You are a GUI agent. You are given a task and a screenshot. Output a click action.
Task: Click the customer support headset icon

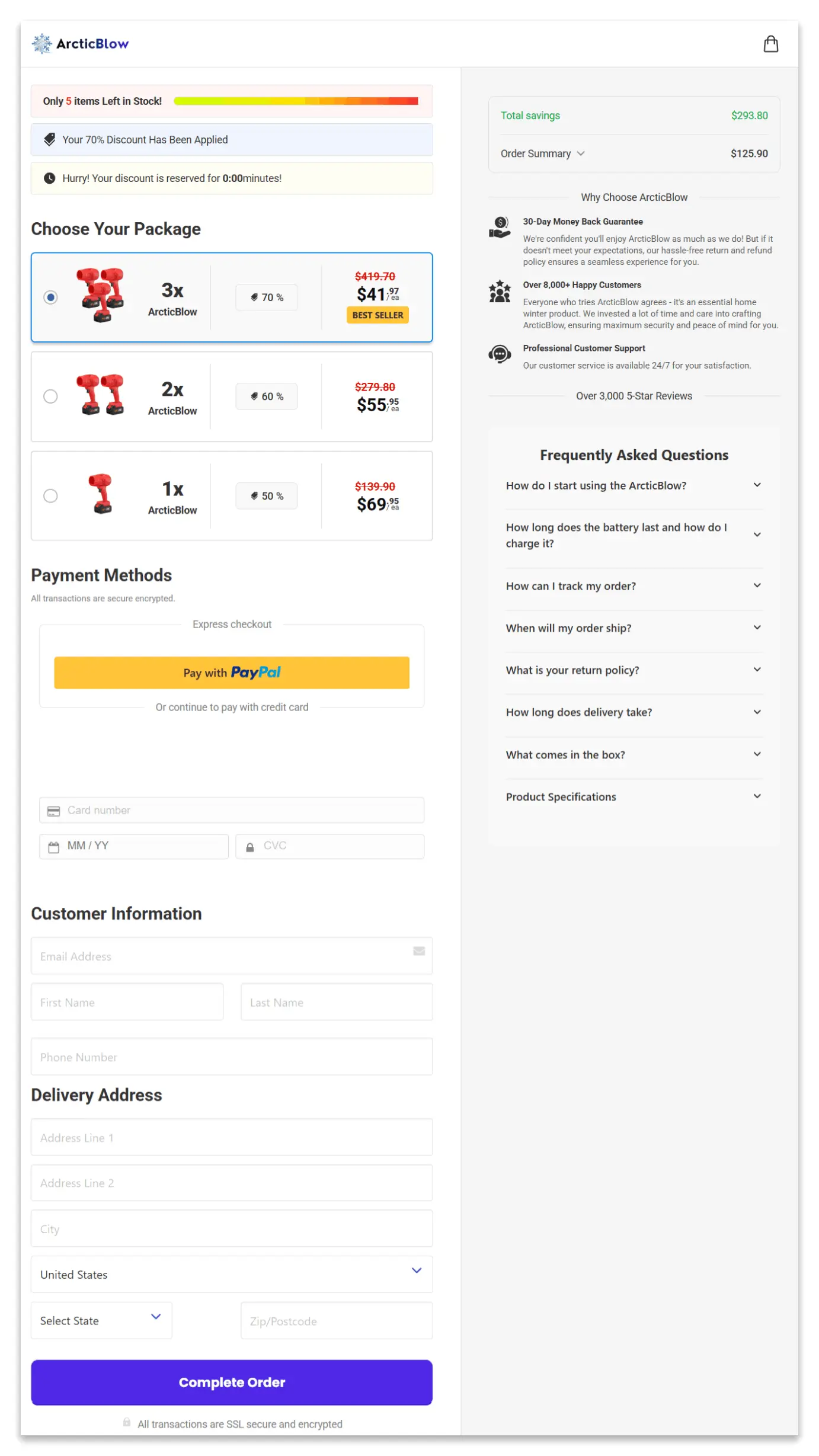click(499, 354)
